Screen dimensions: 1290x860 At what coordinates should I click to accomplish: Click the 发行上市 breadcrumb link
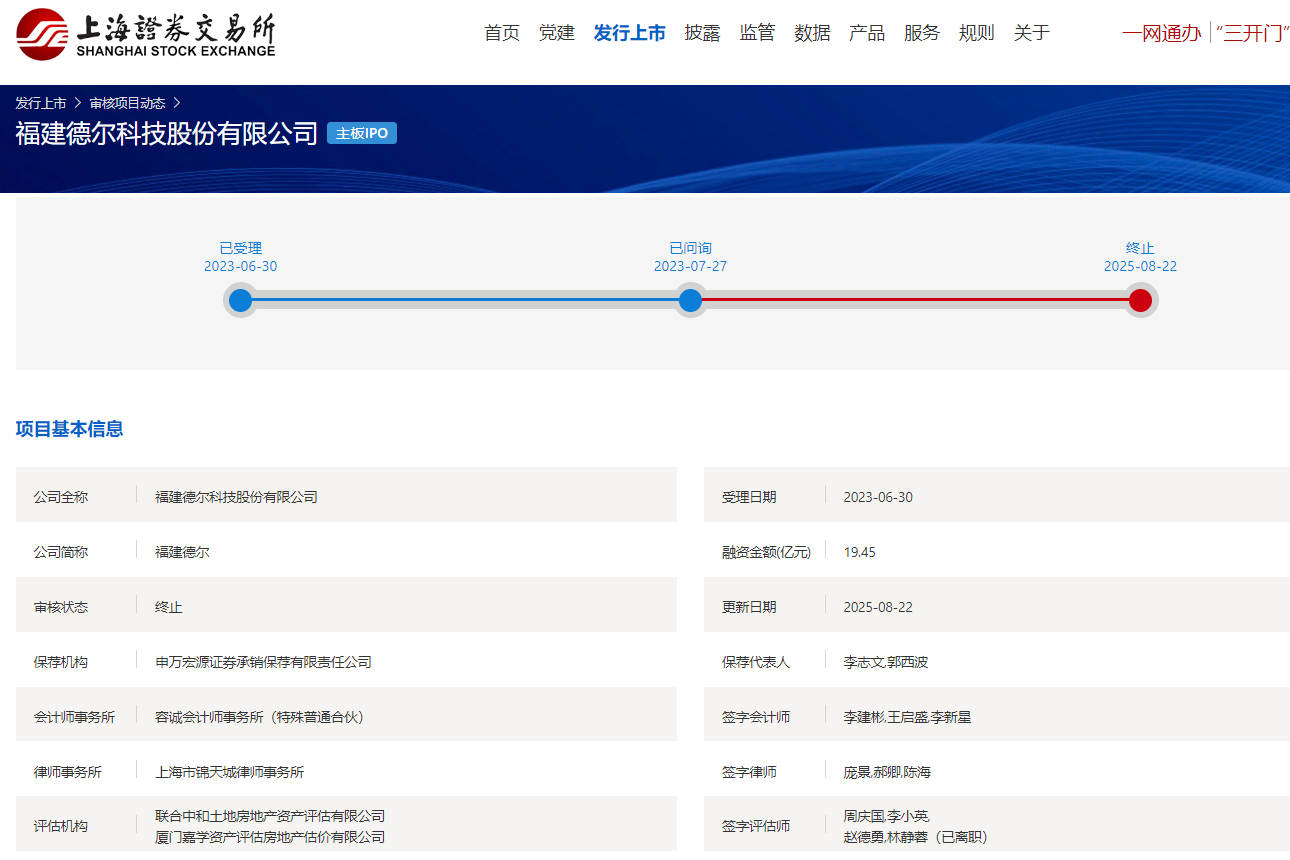(40, 102)
